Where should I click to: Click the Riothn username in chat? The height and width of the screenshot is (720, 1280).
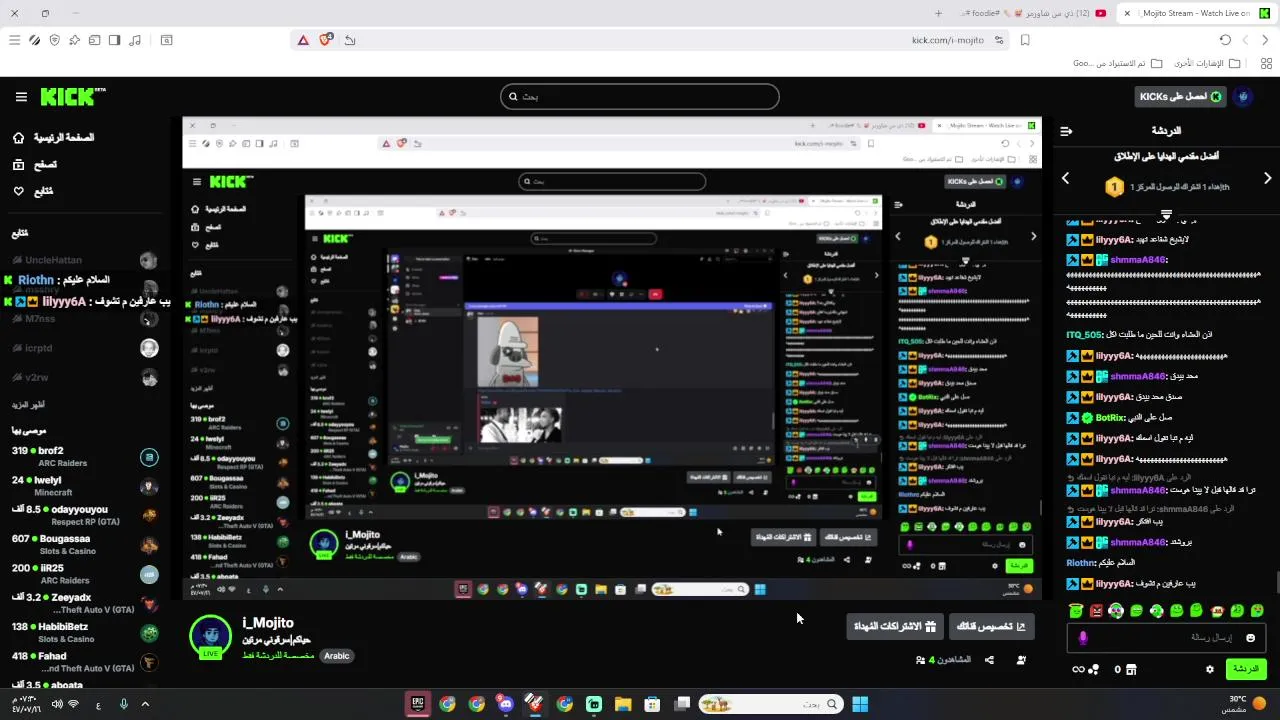tap(1081, 563)
